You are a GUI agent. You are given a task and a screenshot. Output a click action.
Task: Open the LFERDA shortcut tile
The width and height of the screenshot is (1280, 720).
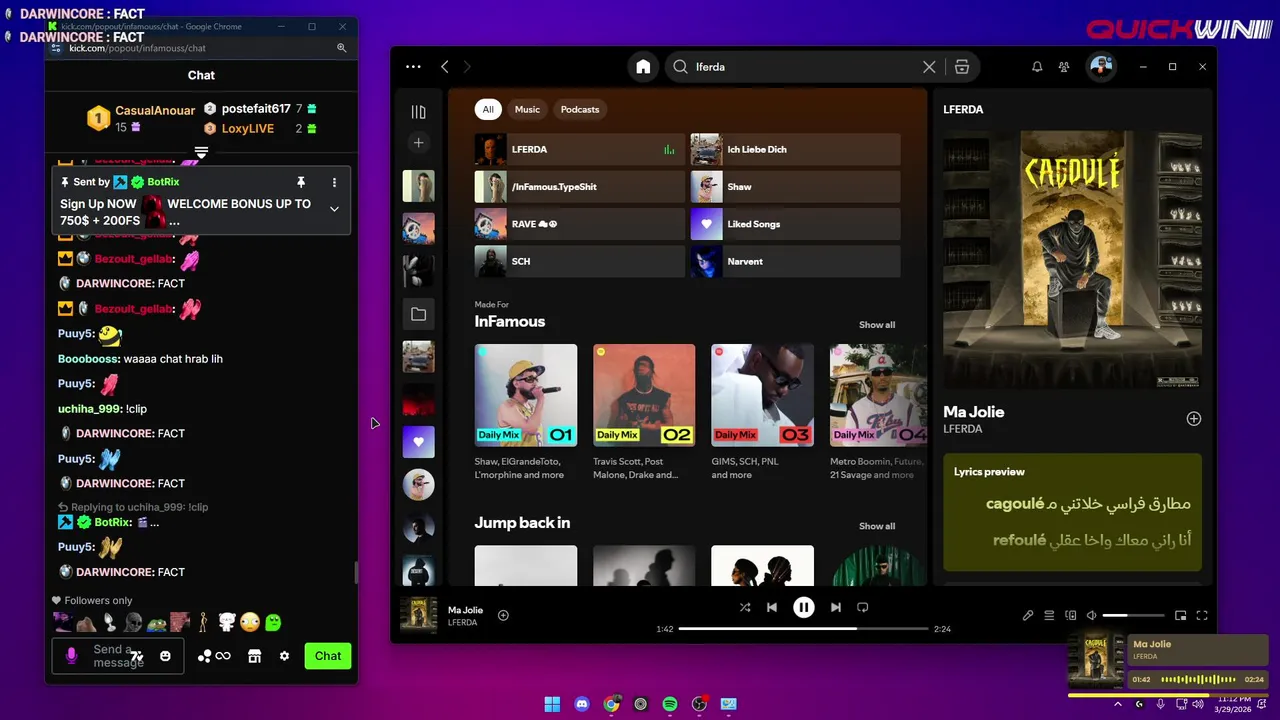(x=580, y=149)
